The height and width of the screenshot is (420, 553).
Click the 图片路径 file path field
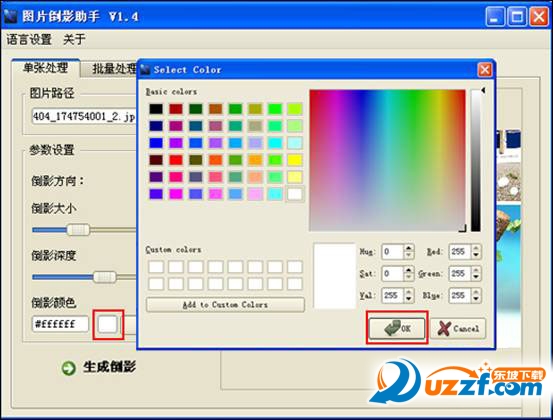point(84,116)
